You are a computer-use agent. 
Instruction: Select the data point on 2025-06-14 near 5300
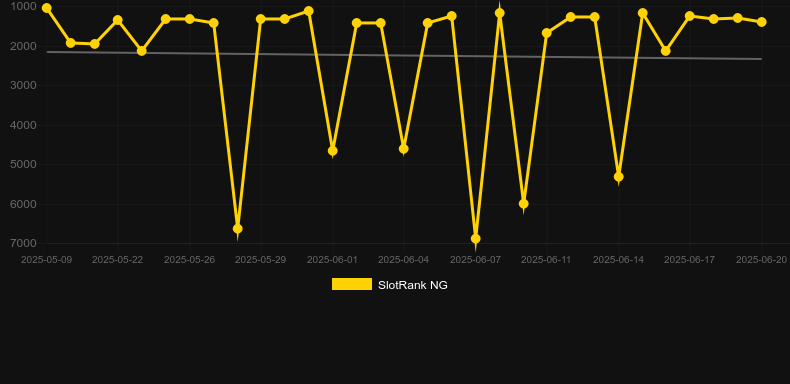tap(619, 177)
